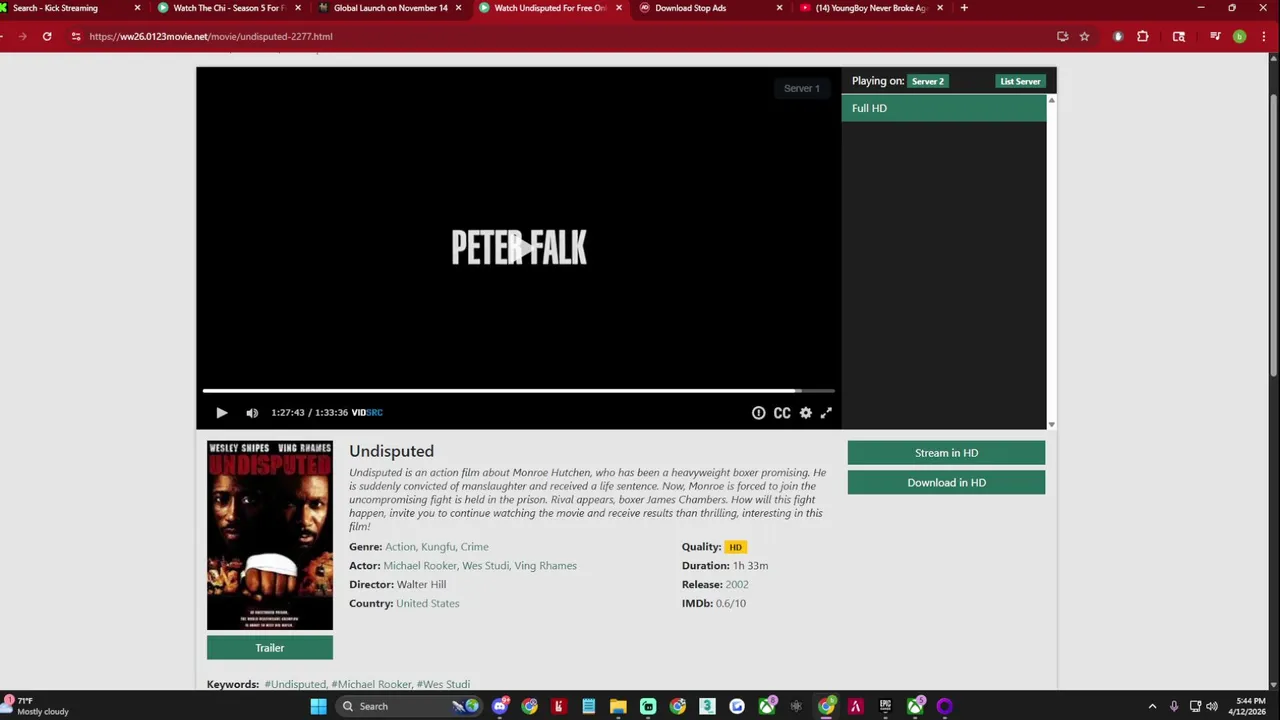Open install app icon in address bar
The image size is (1280, 720).
[x=1062, y=36]
